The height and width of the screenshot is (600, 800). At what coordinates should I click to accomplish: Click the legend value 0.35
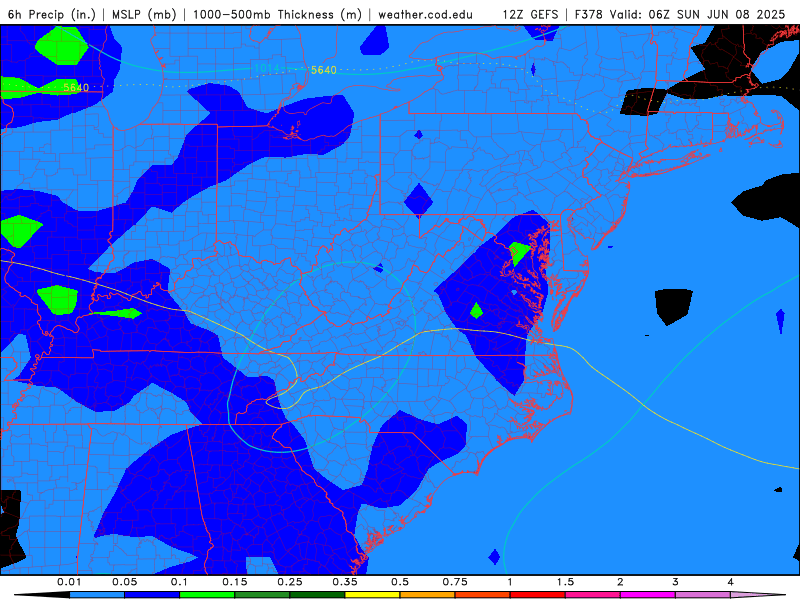(x=345, y=582)
